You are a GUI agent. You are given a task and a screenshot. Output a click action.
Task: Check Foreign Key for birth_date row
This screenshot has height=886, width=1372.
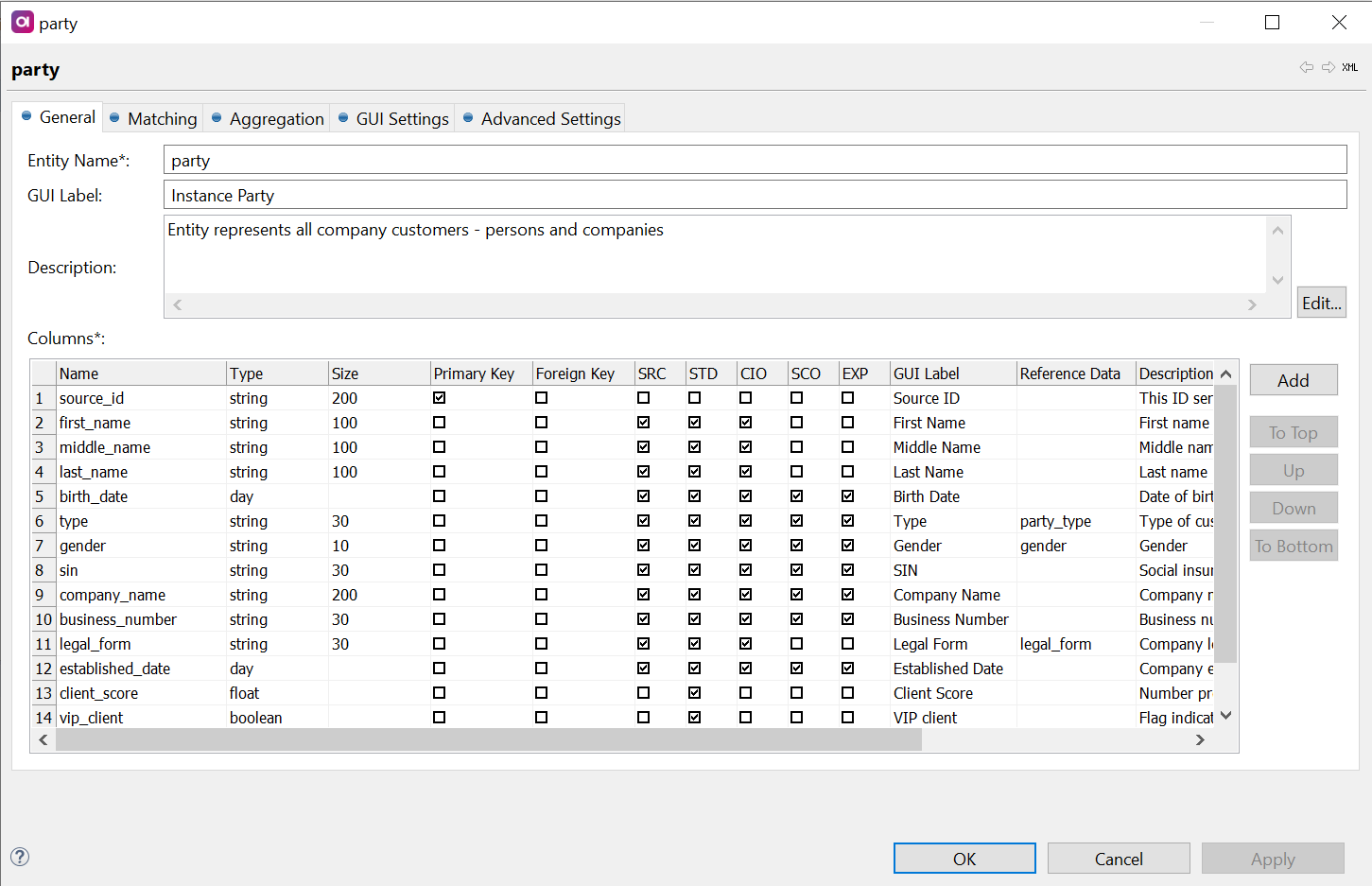(x=542, y=496)
